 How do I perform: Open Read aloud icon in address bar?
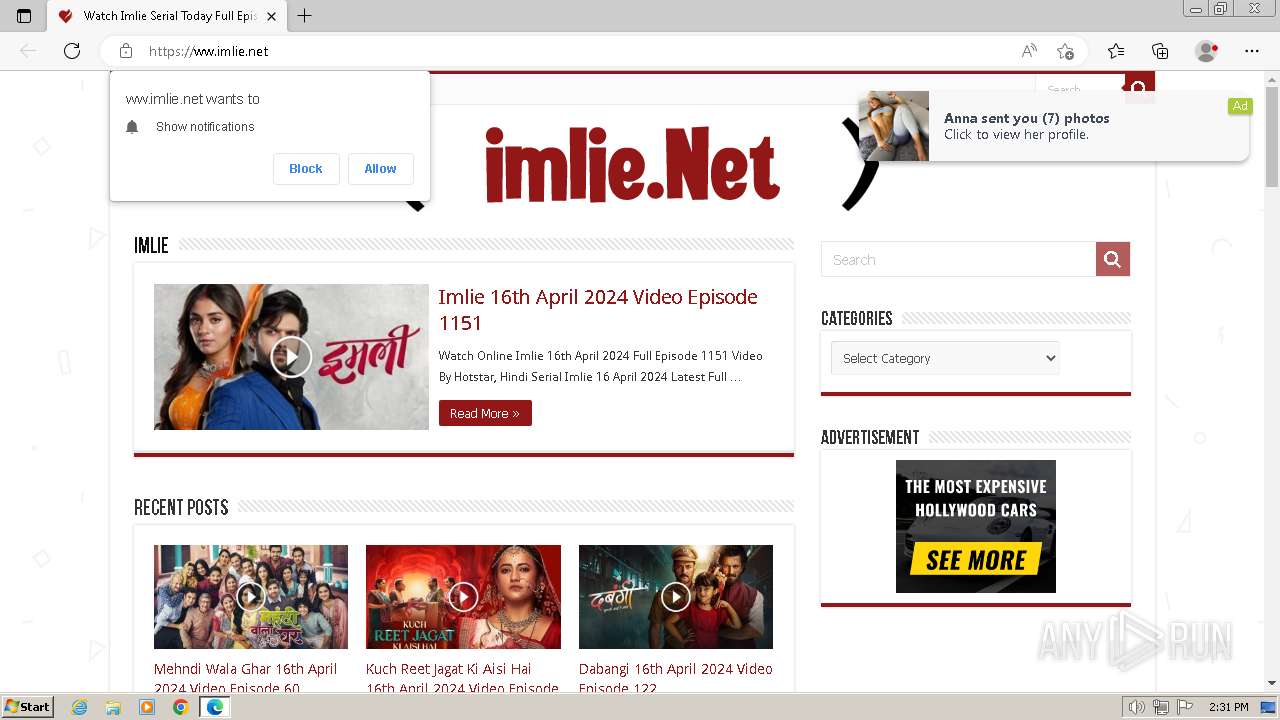pyautogui.click(x=1029, y=51)
